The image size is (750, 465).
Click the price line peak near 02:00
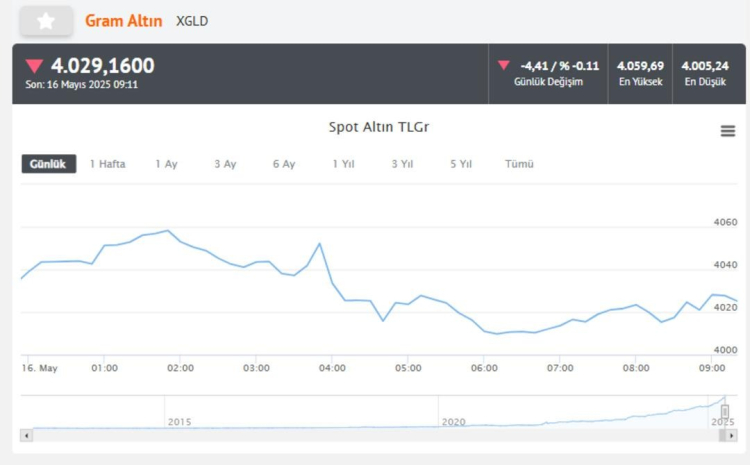[x=167, y=231]
